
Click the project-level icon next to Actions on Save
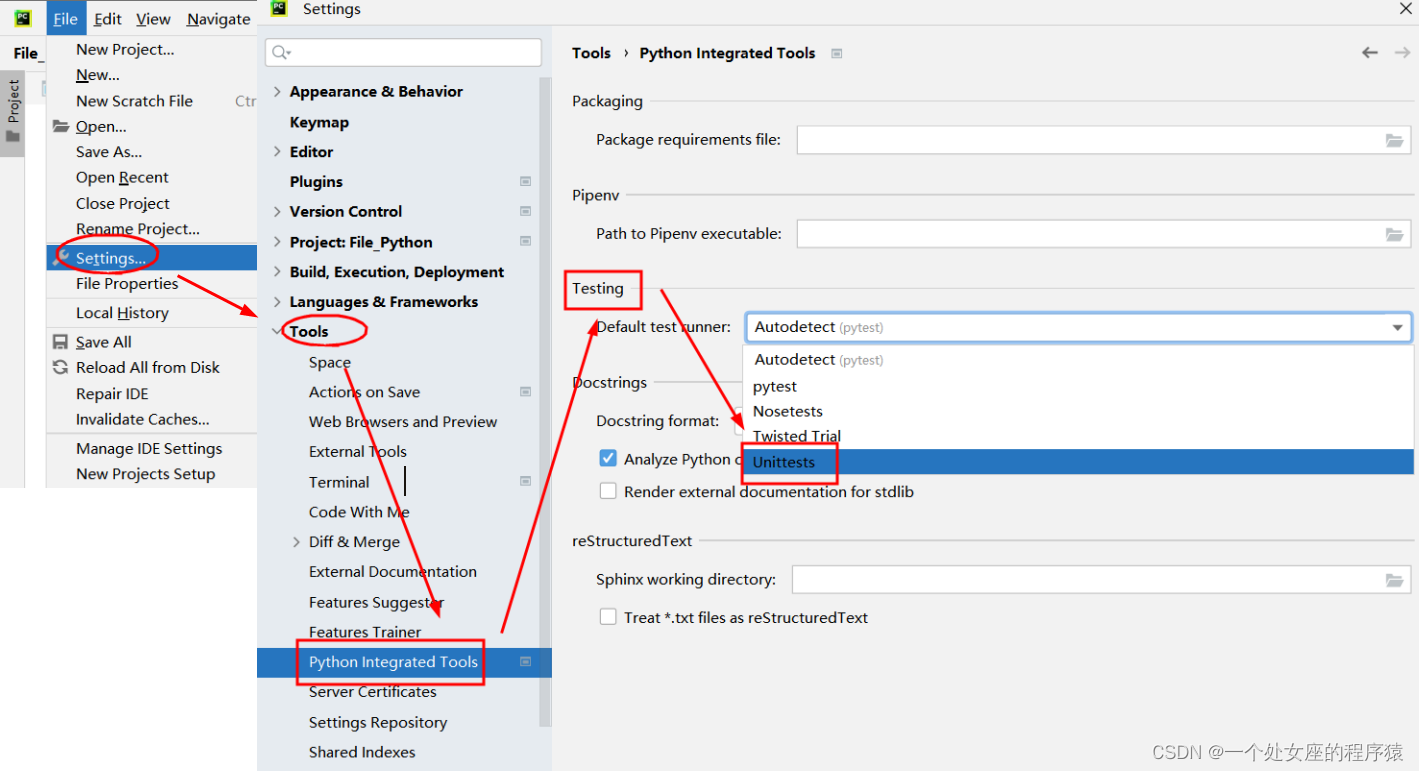point(525,391)
